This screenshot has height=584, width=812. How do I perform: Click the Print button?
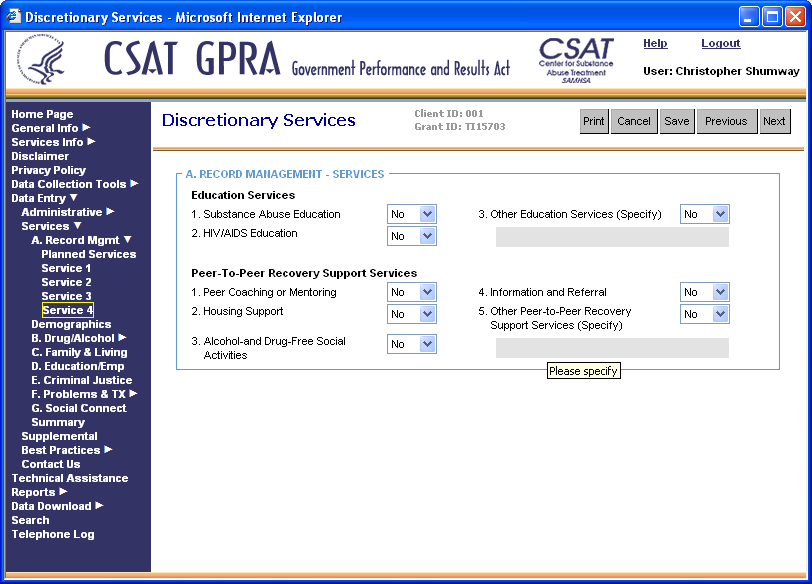point(594,121)
